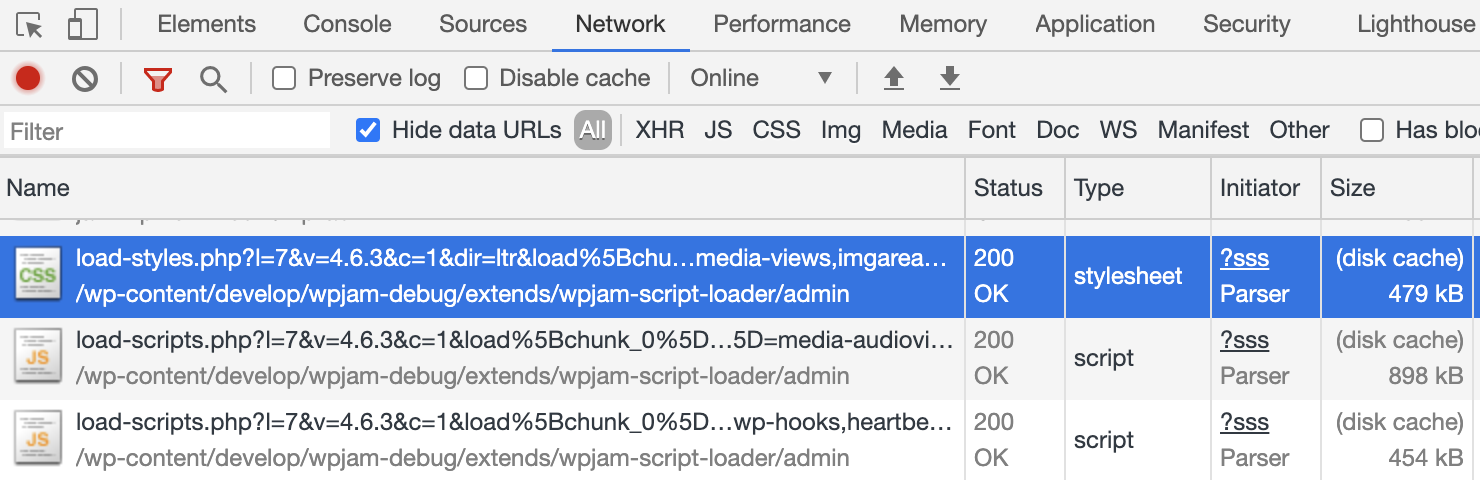
Task: Toggle the red filter funnel icon
Action: pos(157,78)
